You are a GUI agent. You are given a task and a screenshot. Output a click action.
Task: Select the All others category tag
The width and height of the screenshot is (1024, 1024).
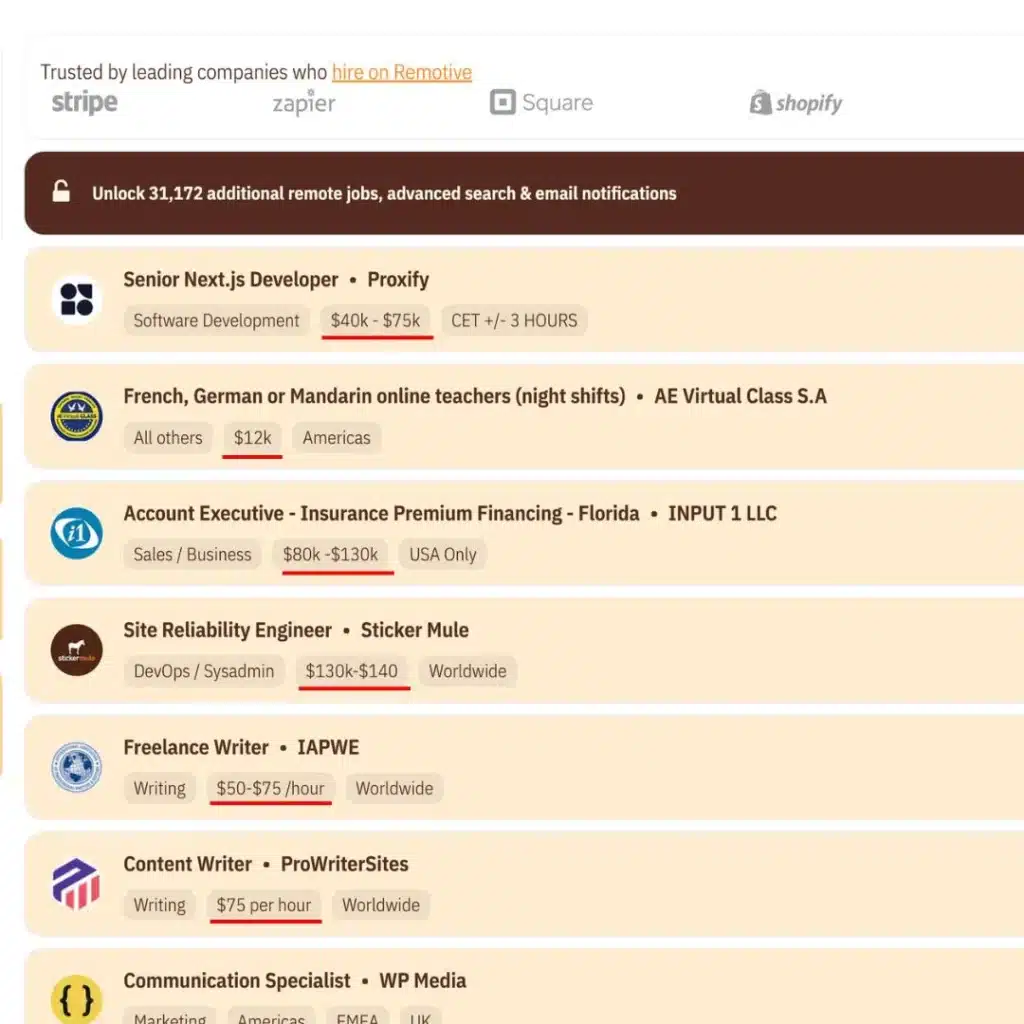[168, 438]
